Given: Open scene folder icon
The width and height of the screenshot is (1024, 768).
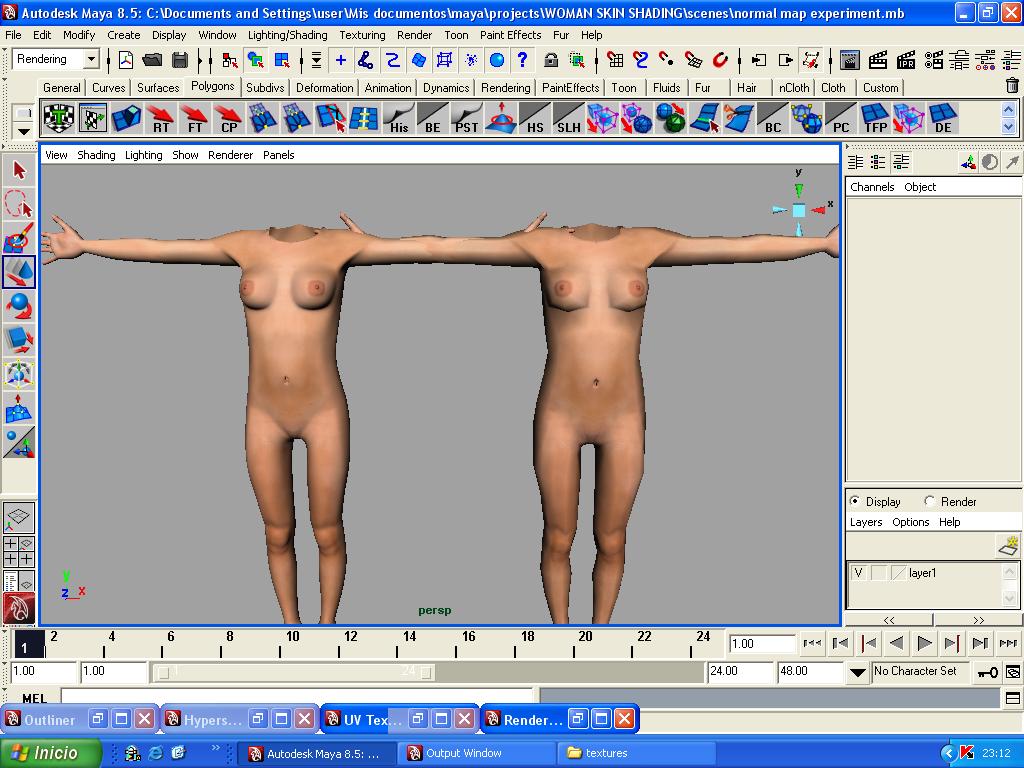Looking at the screenshot, I should tap(152, 60).
